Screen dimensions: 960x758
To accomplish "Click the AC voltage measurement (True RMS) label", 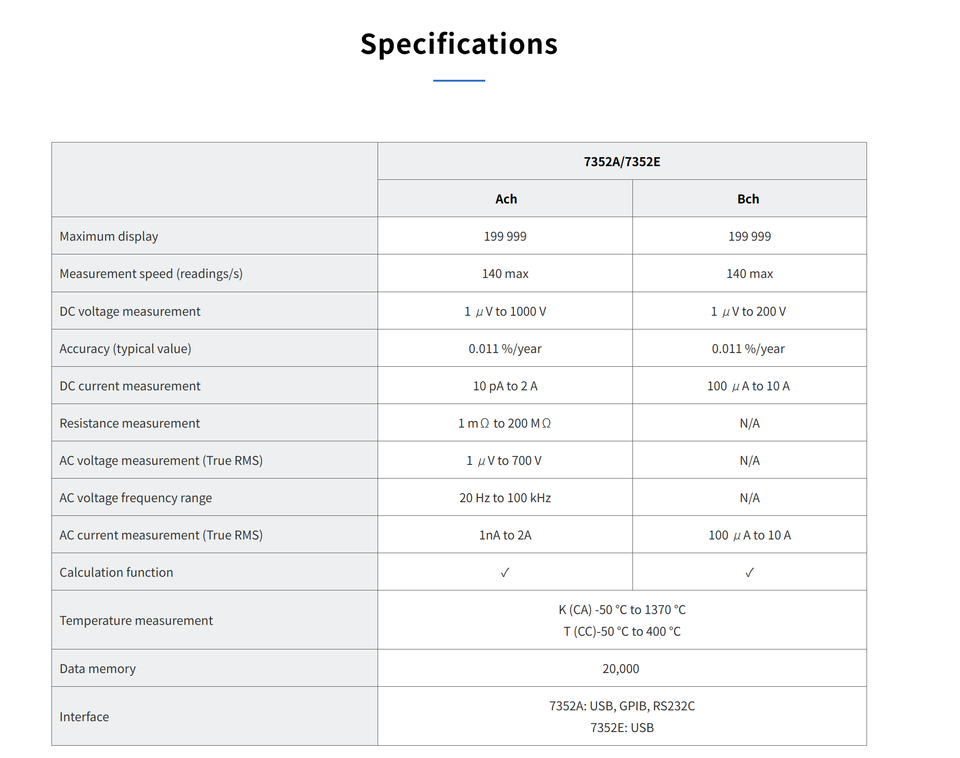I will point(161,461).
